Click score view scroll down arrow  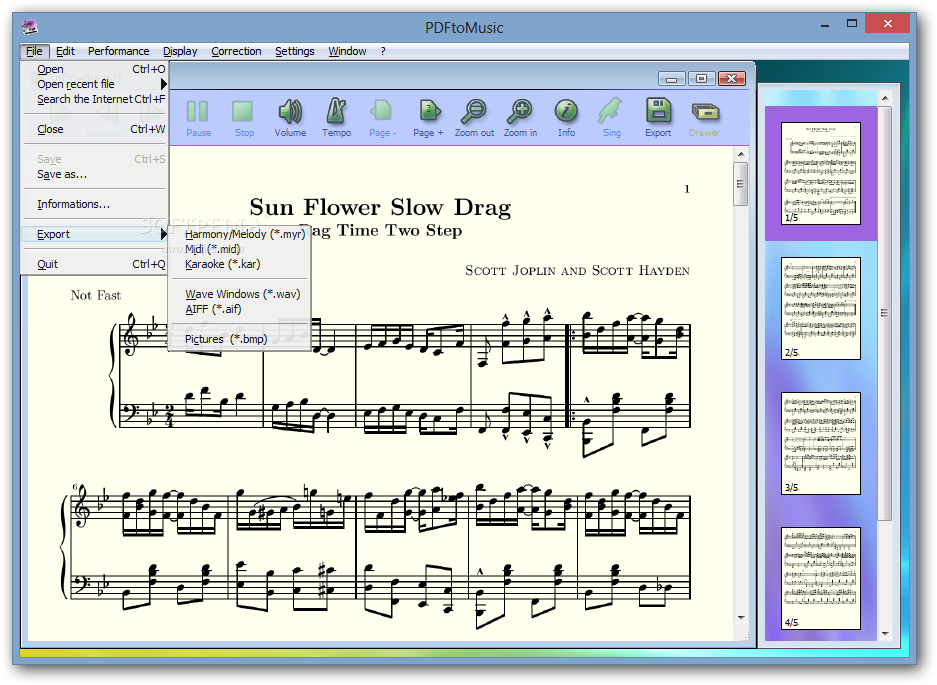pyautogui.click(x=741, y=618)
